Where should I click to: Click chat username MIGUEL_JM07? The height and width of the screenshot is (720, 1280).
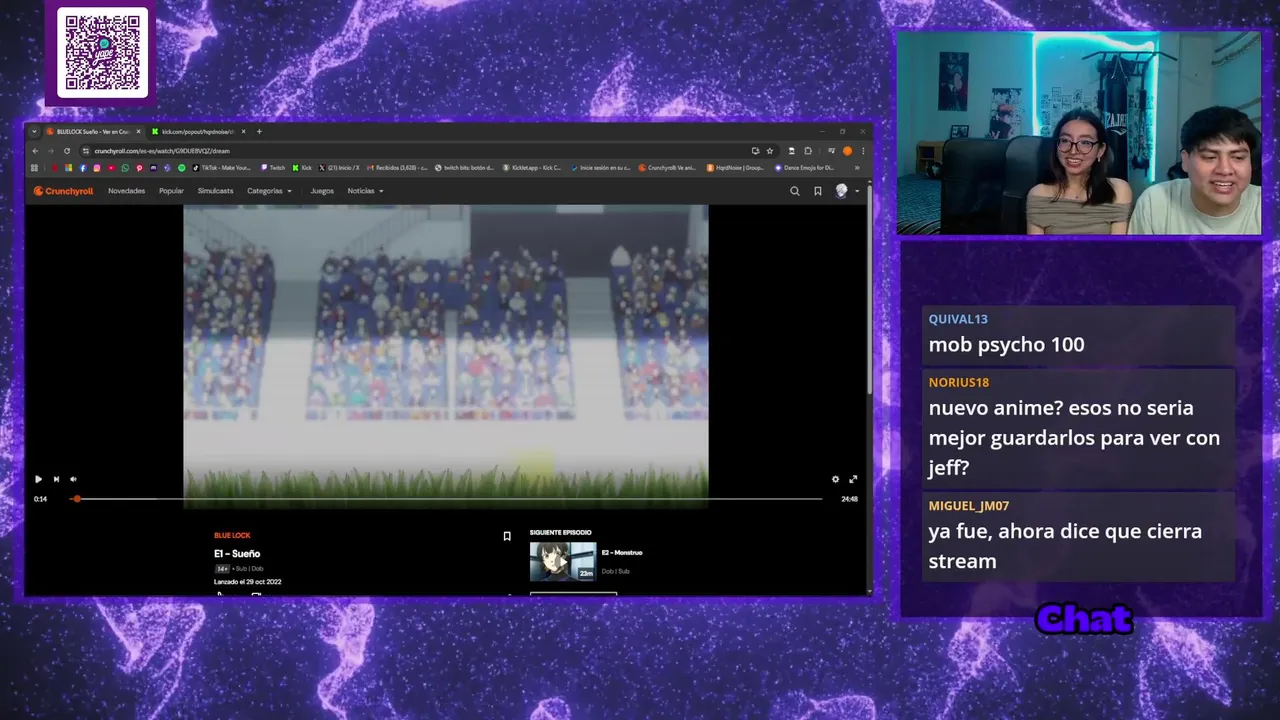coord(968,505)
